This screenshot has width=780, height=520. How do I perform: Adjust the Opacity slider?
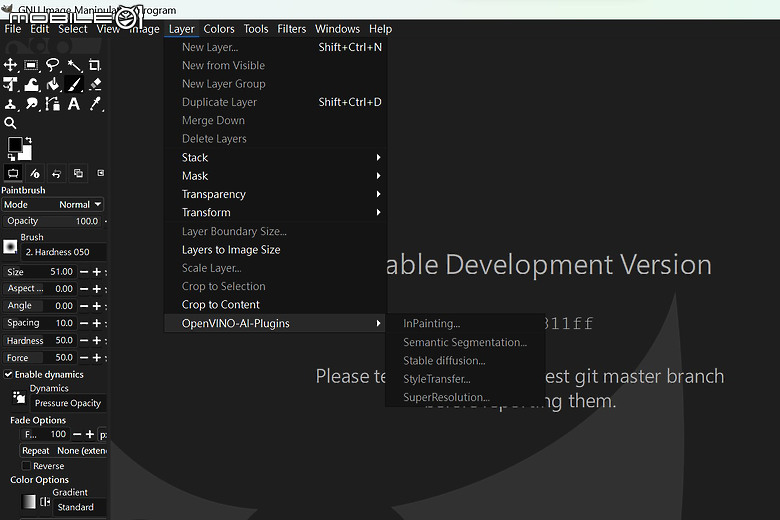click(x=52, y=221)
